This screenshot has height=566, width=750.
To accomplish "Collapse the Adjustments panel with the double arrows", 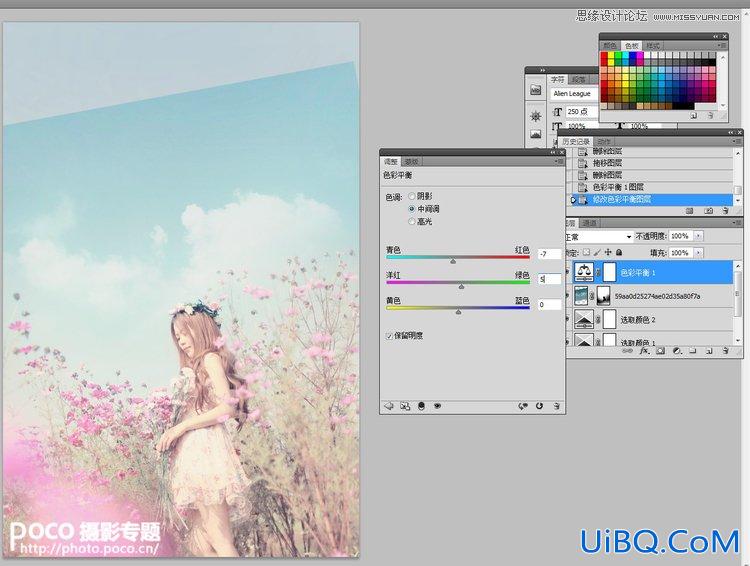I will pyautogui.click(x=553, y=152).
